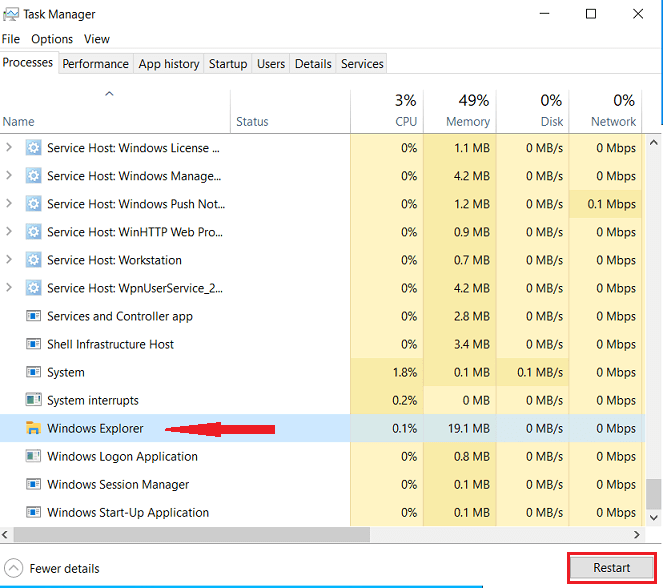
Task: Select the Services and Controller app name
Action: click(120, 316)
